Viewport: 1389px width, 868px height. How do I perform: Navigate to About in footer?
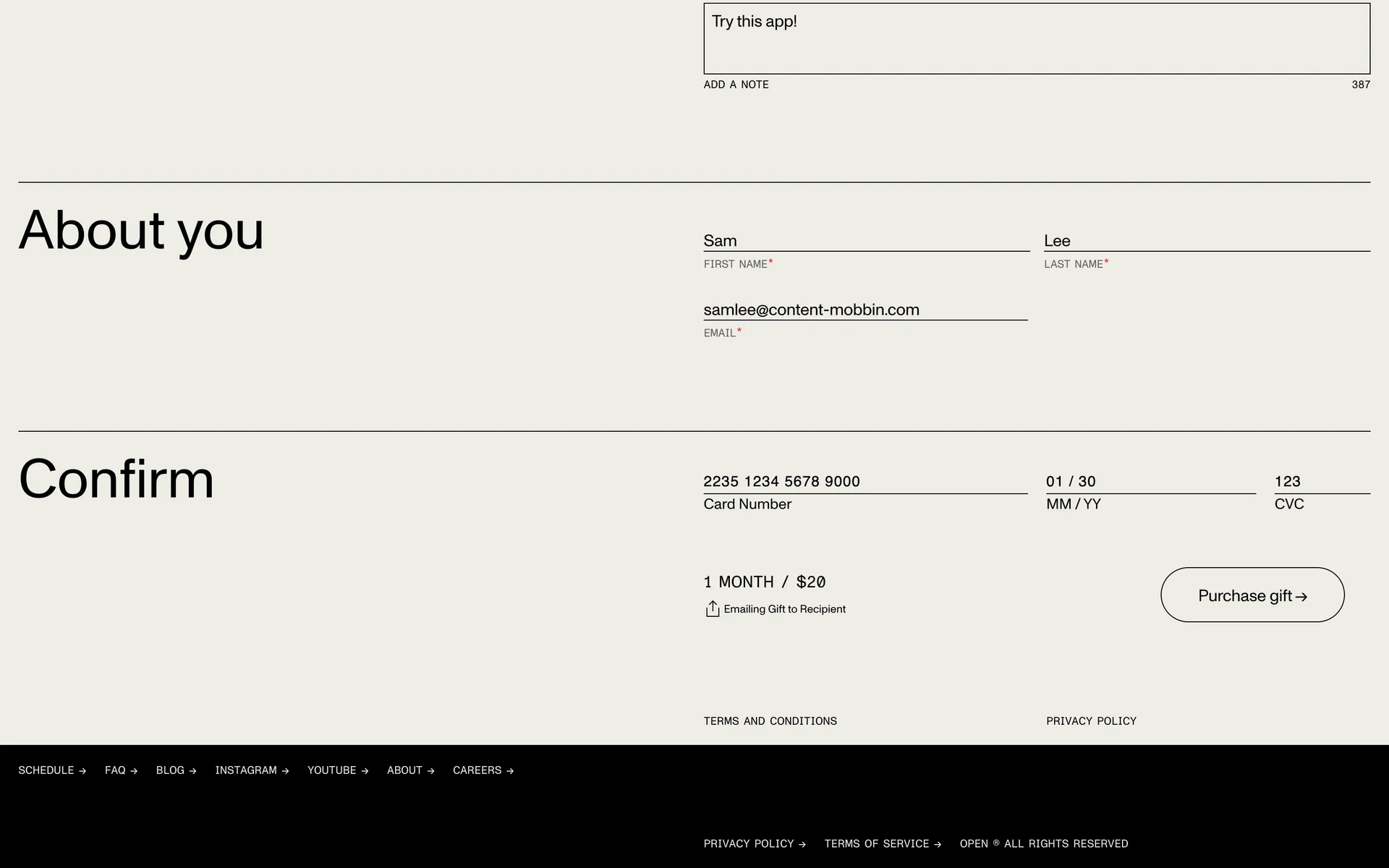click(410, 770)
